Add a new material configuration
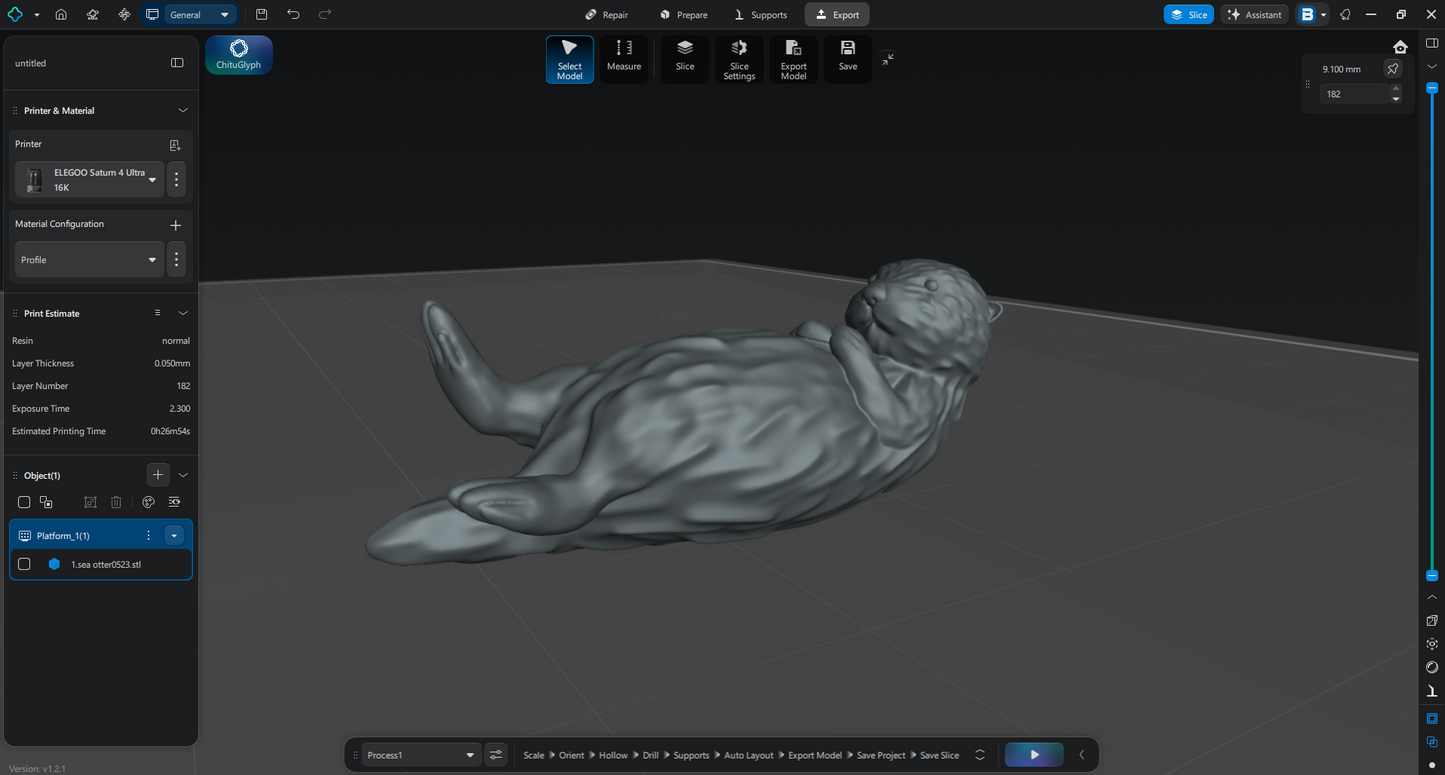The height and width of the screenshot is (775, 1445). (176, 225)
